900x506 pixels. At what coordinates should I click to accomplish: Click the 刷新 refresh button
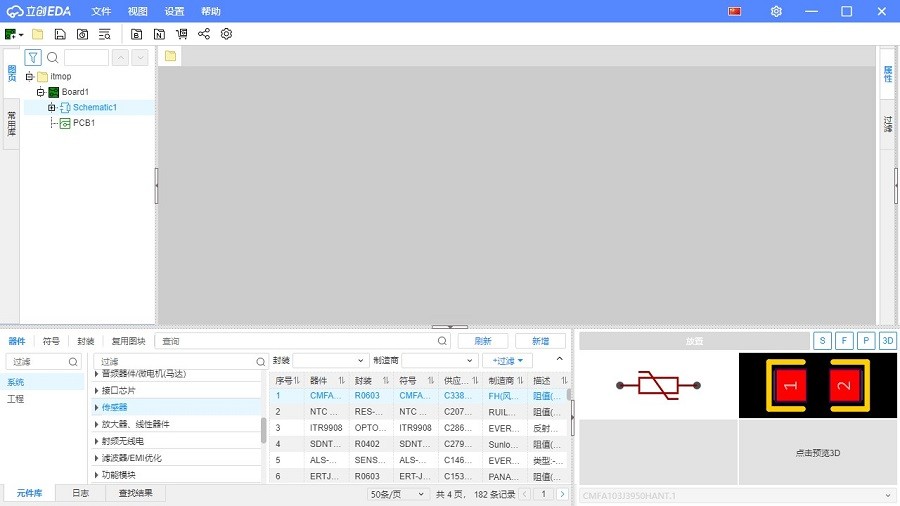point(482,341)
